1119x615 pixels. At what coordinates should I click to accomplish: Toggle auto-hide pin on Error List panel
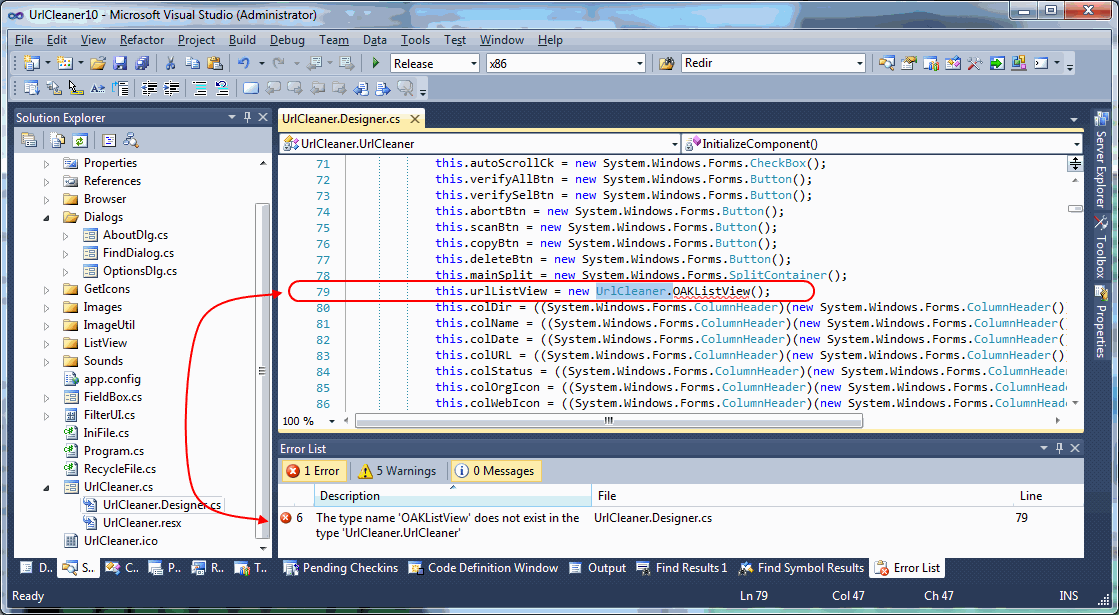(x=1059, y=448)
